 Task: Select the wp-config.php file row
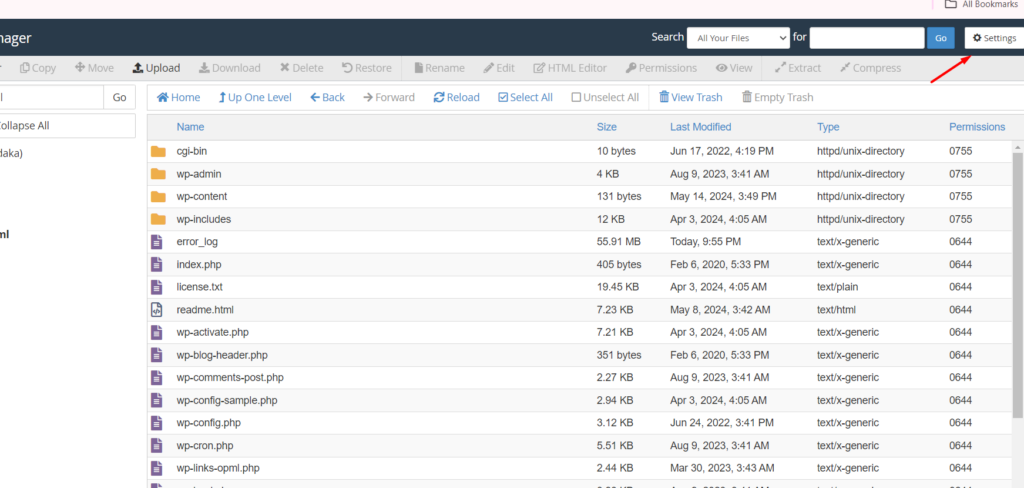[x=209, y=423]
